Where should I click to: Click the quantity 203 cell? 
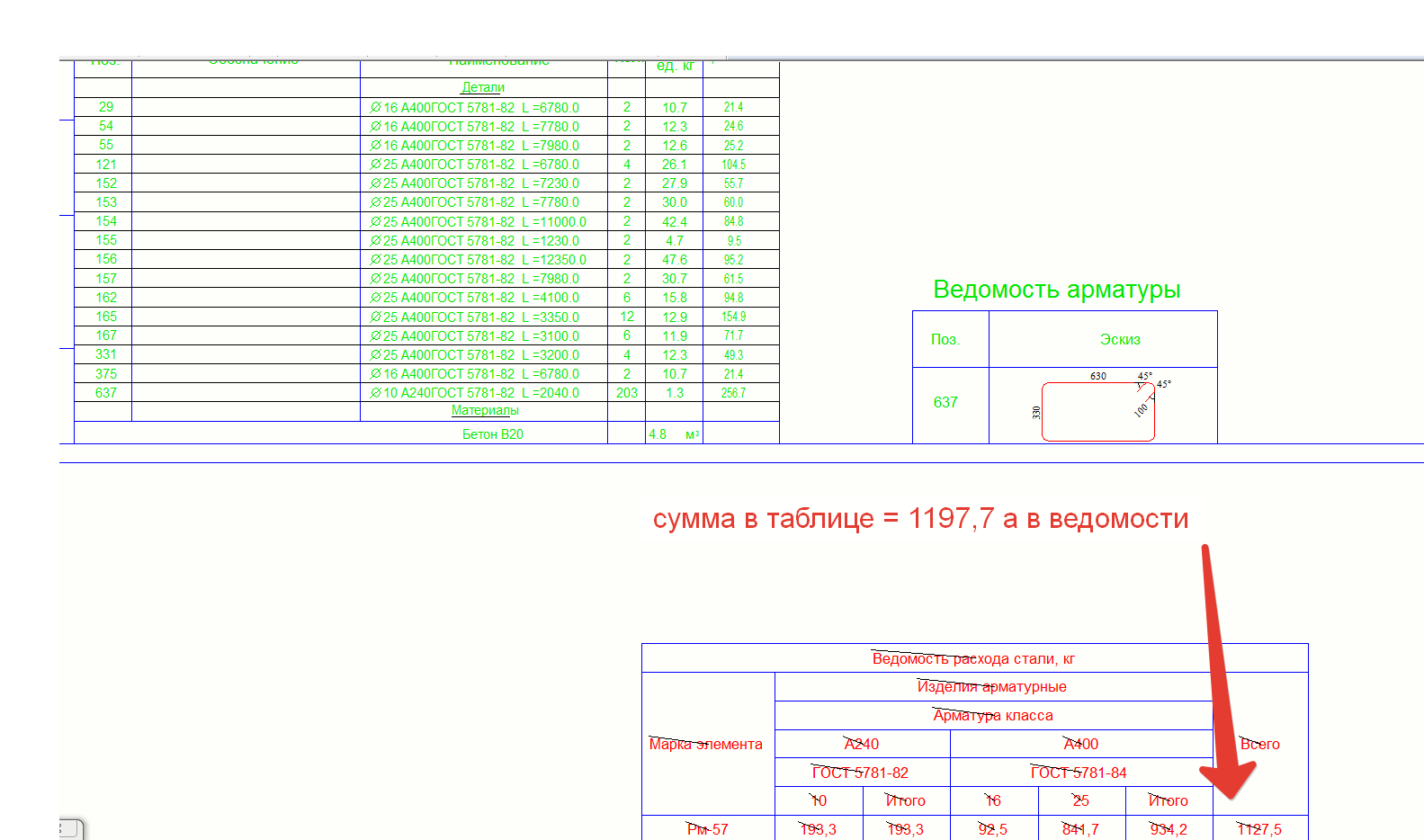[627, 393]
